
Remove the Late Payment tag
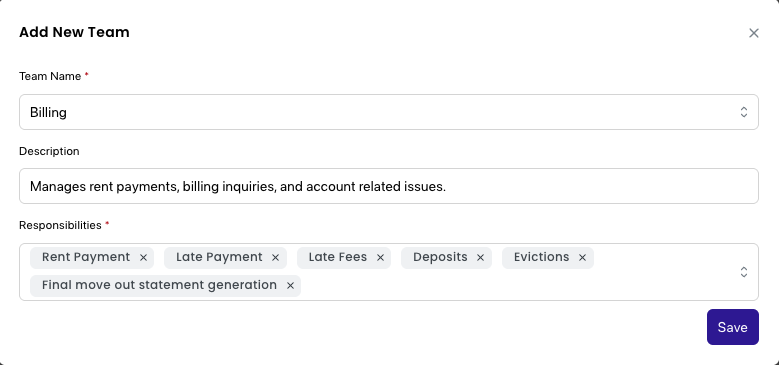pyautogui.click(x=275, y=258)
